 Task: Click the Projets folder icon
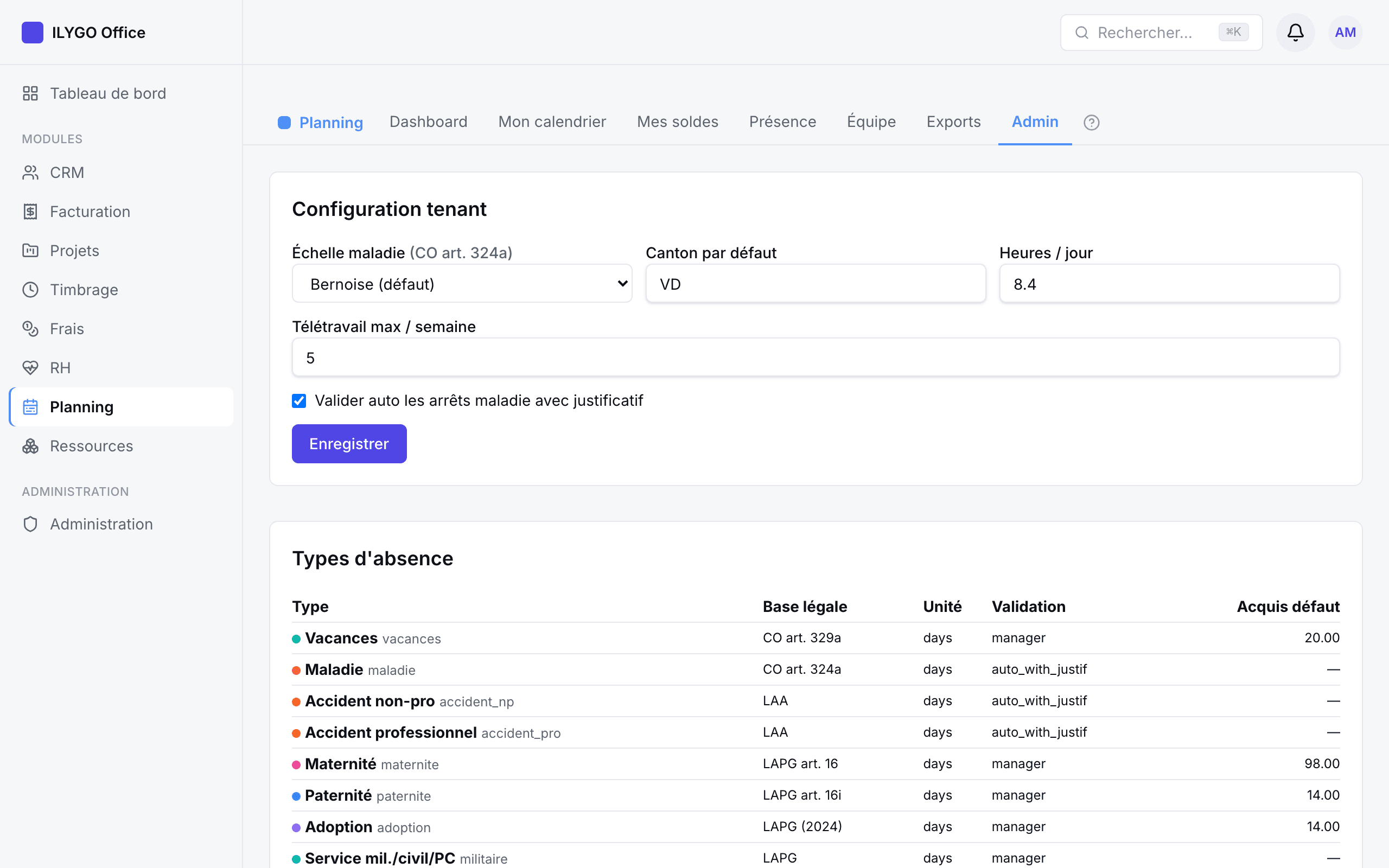tap(30, 250)
